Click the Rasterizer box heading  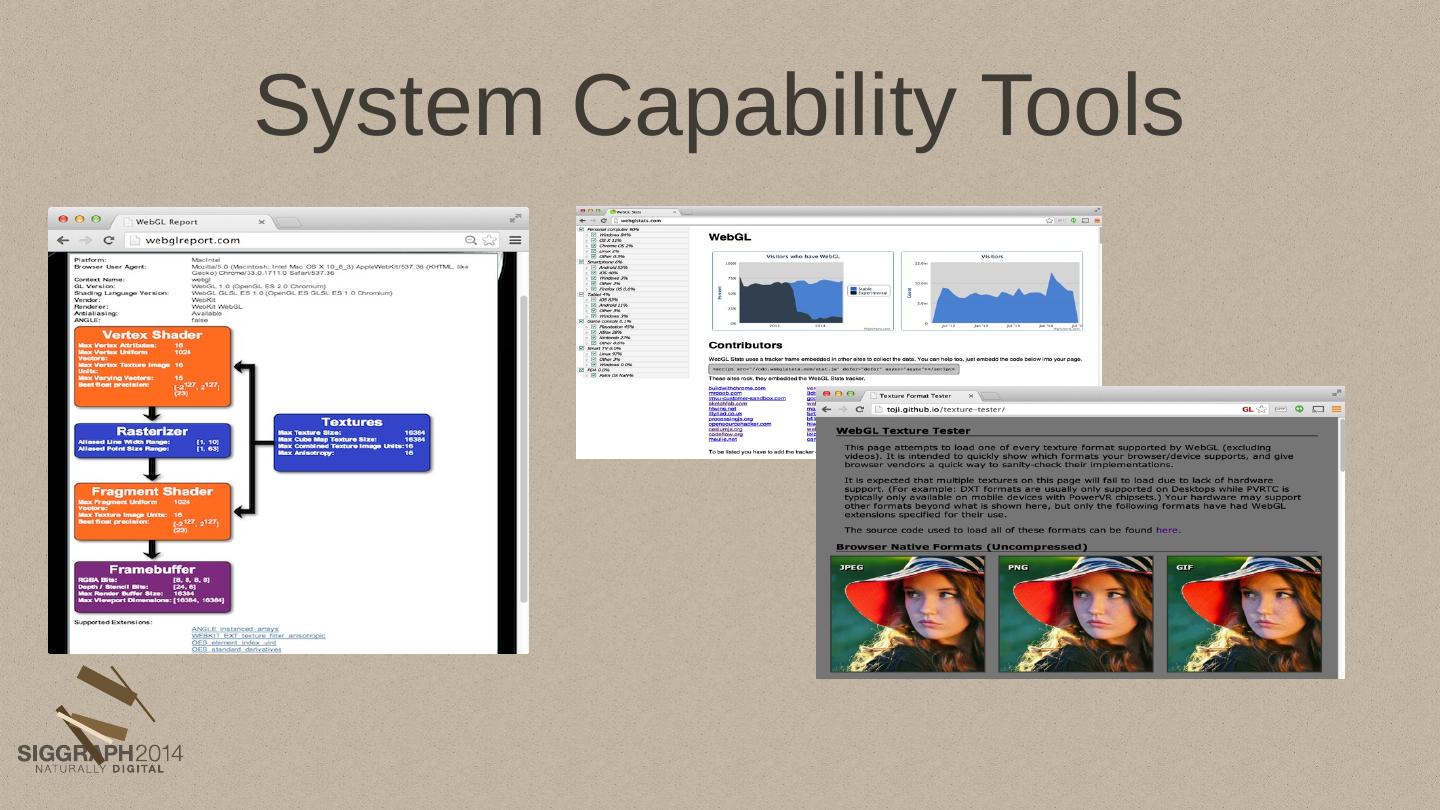click(x=152, y=431)
